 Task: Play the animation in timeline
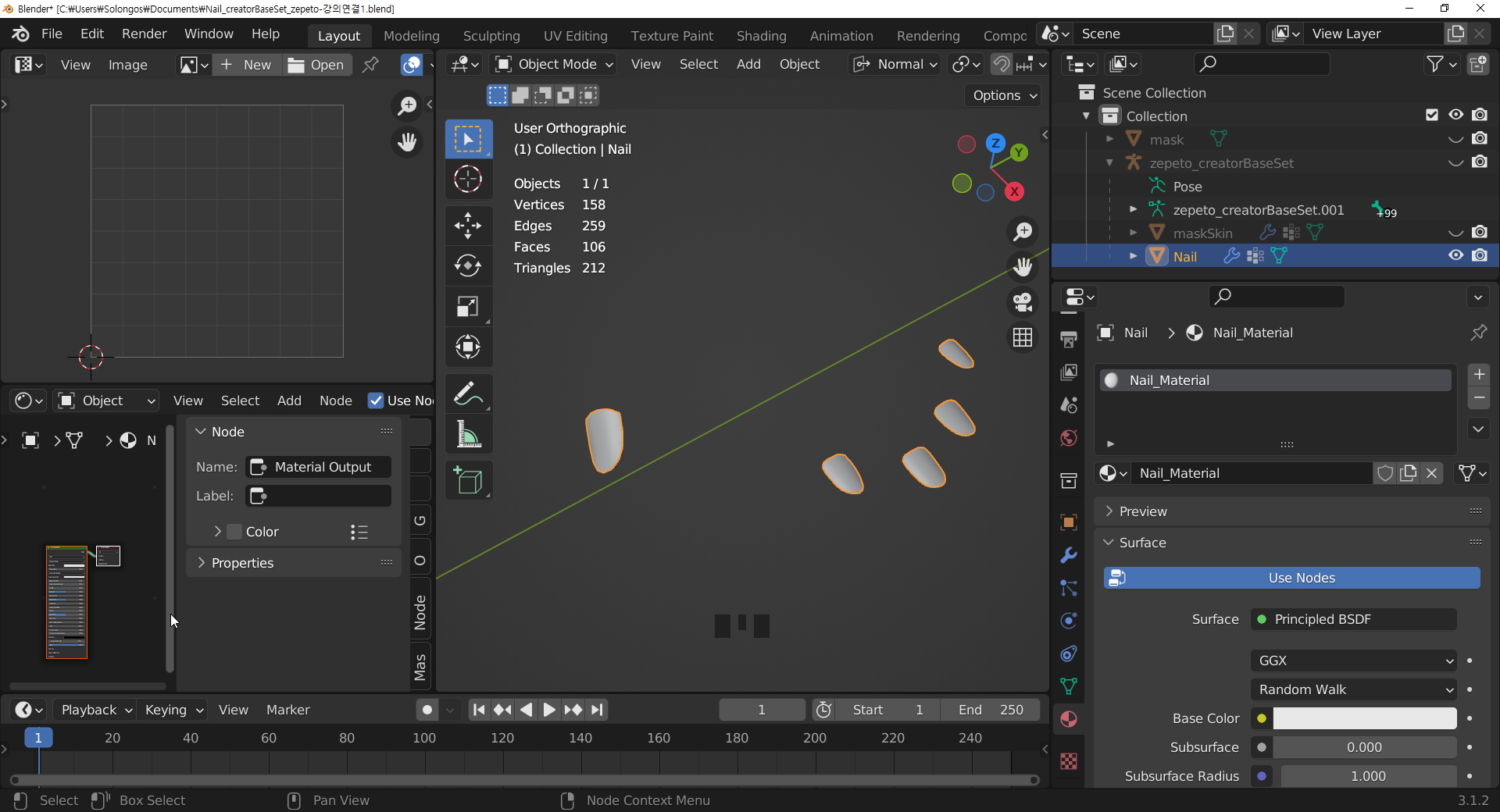pos(549,710)
